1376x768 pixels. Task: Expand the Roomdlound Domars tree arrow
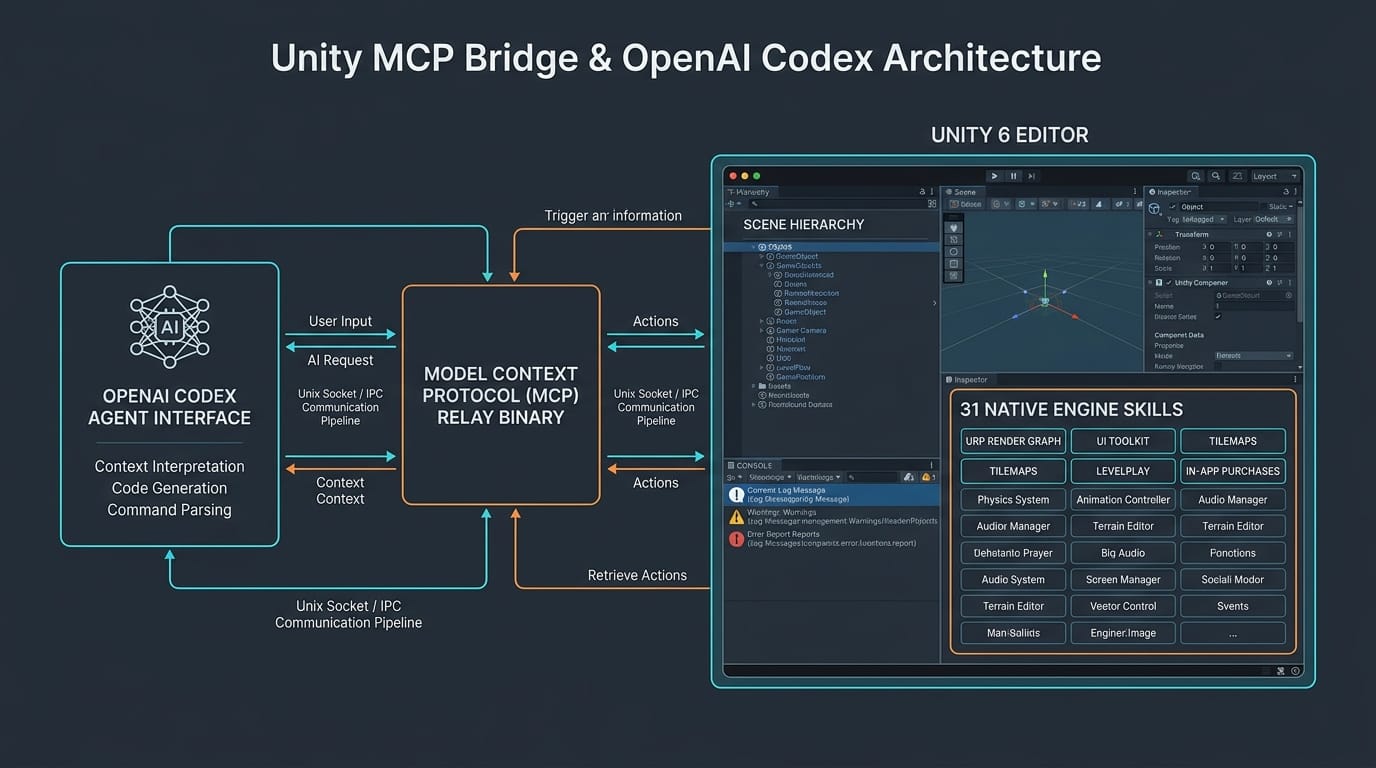(753, 405)
